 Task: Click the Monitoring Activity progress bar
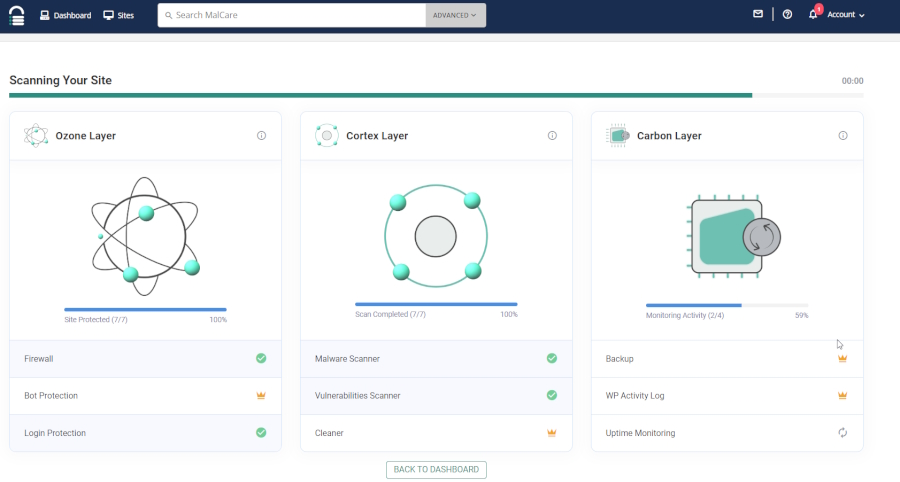[x=726, y=305]
